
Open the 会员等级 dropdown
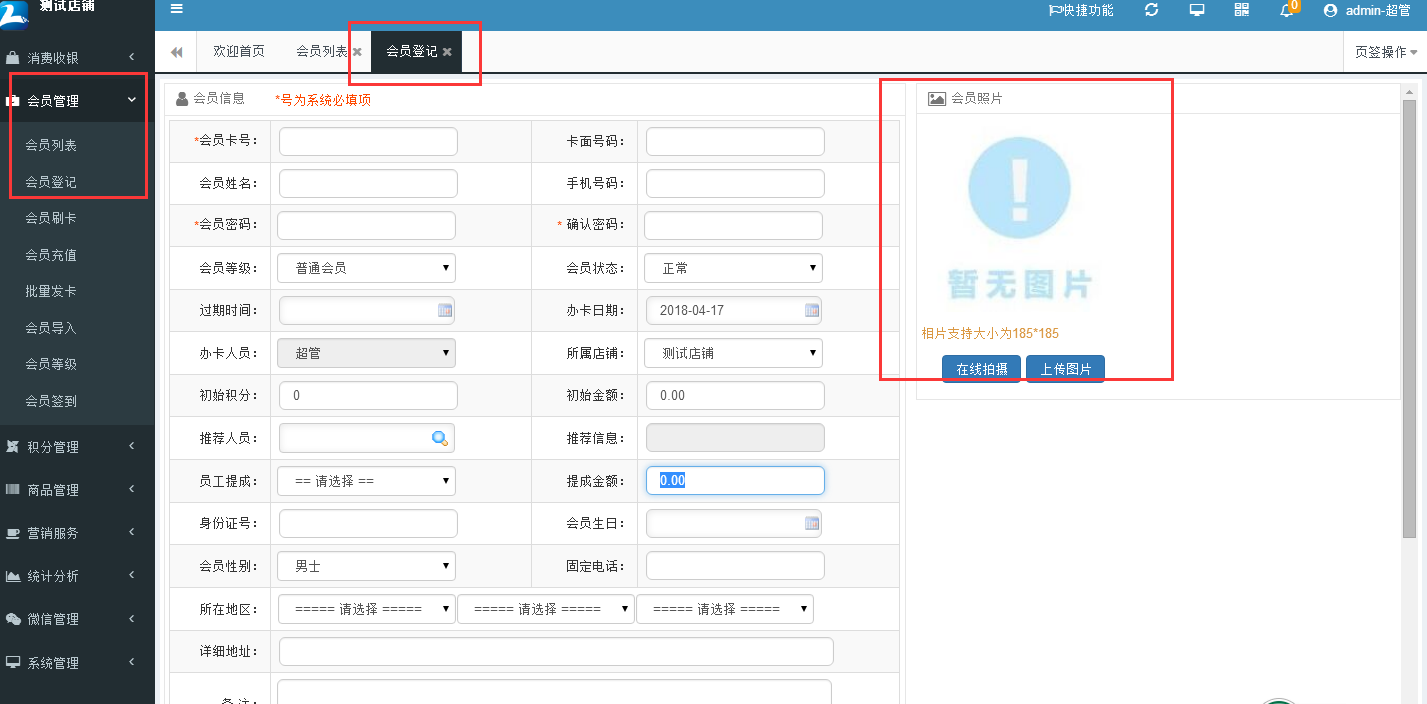coord(366,267)
